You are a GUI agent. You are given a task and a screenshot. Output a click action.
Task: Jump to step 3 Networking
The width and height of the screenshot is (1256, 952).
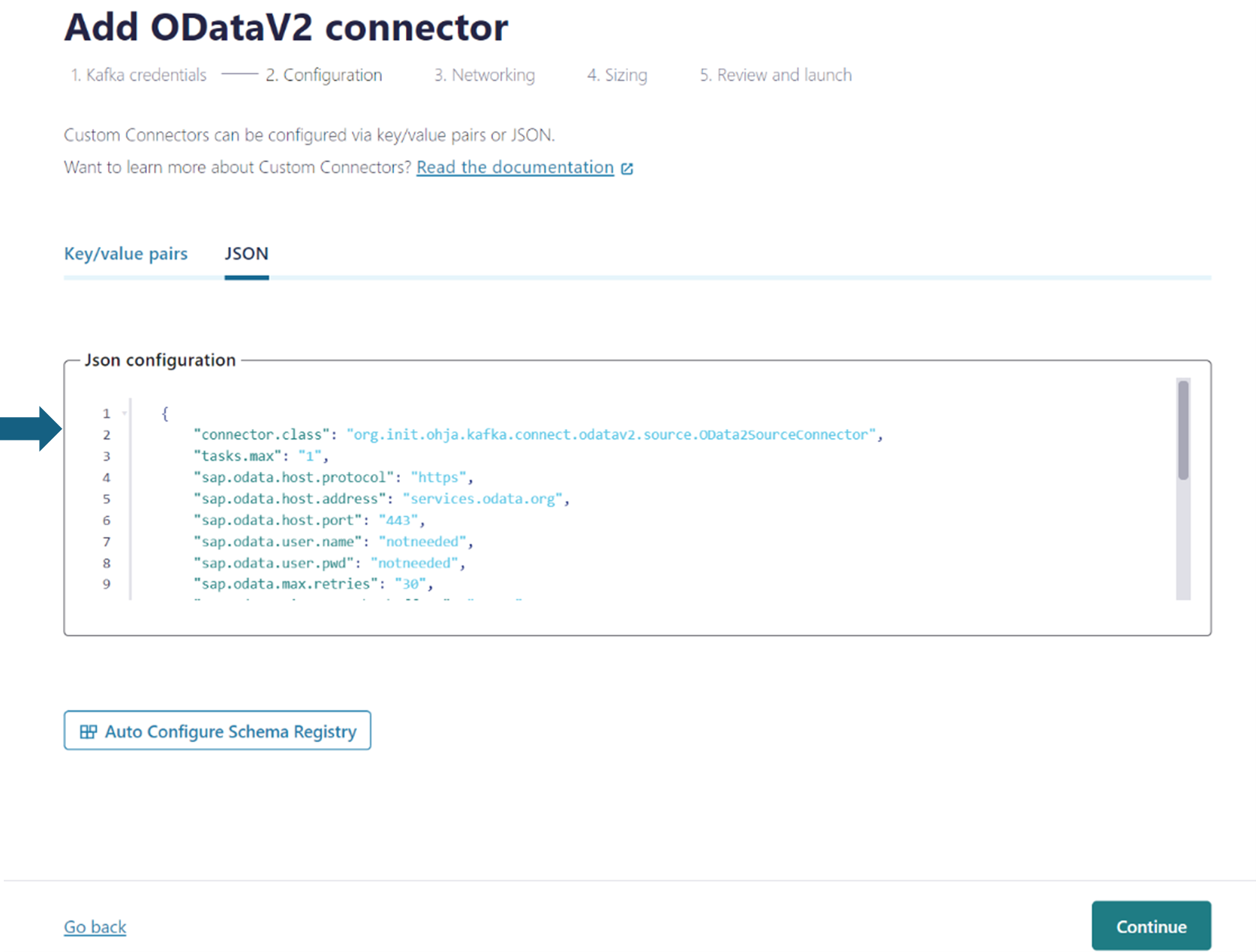[x=485, y=75]
